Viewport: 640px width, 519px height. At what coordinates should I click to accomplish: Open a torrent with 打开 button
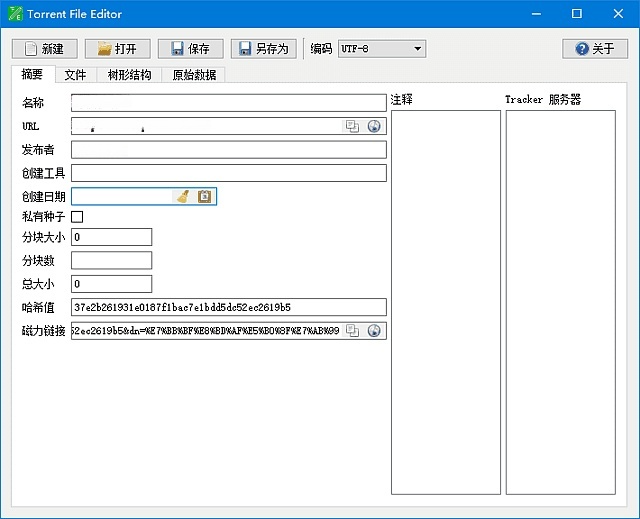[117, 49]
